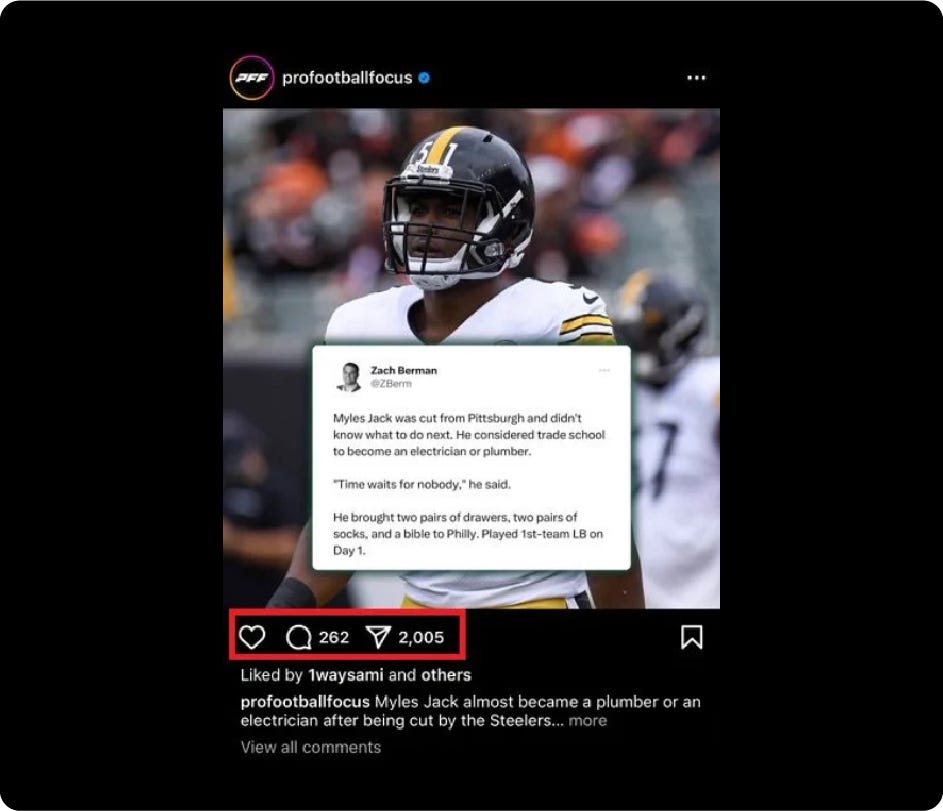The image size is (943, 811).
Task: Click profofootballfocus name in the caption
Action: (305, 702)
